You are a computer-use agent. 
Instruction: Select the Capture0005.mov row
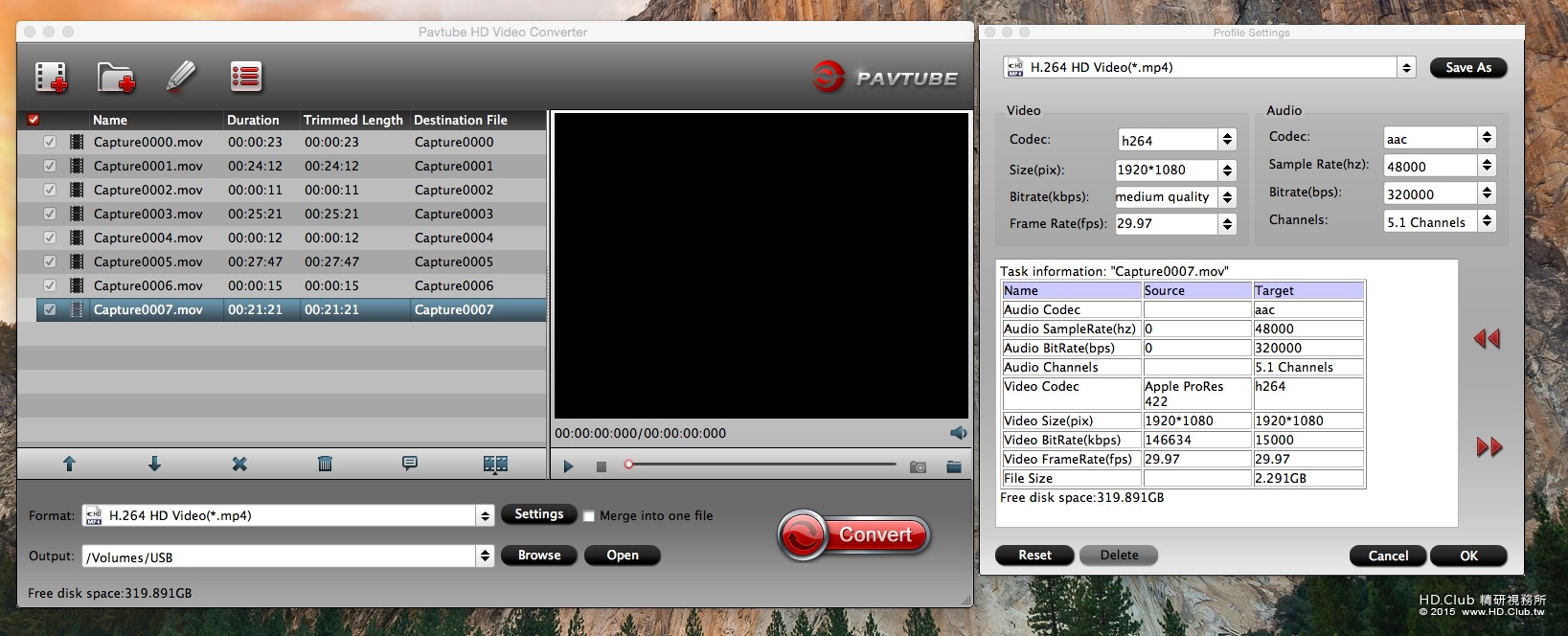(291, 261)
